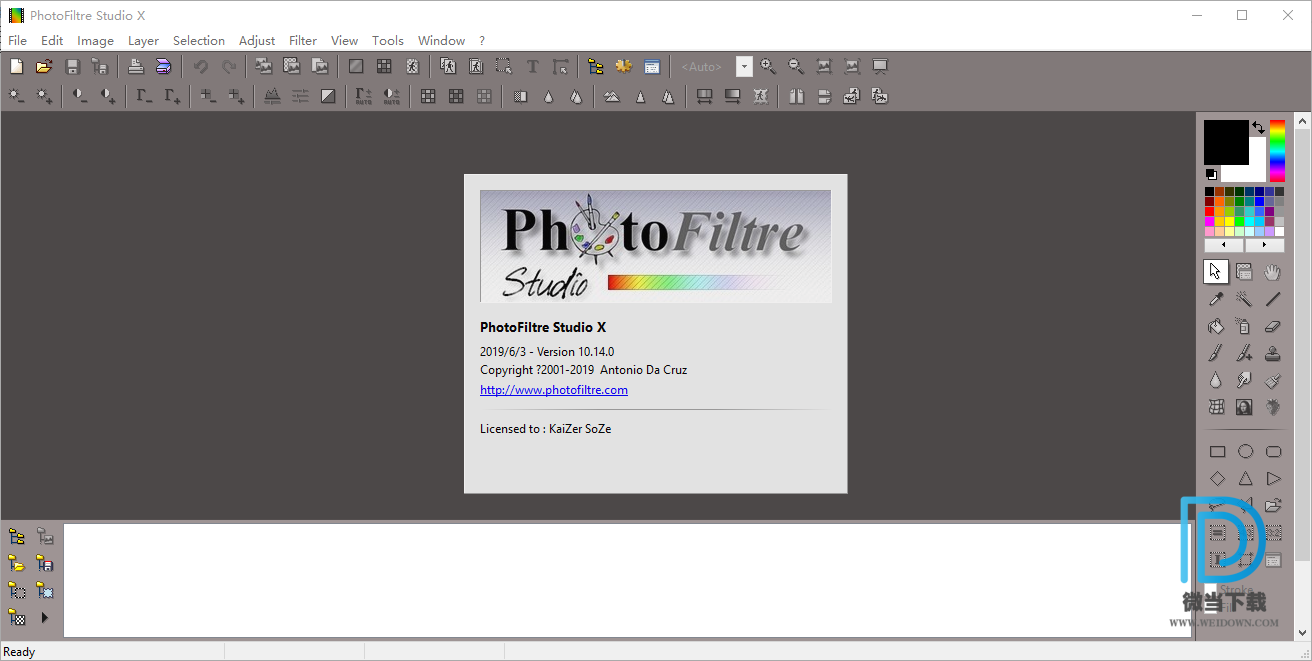
Task: Click the Auto contrast icon
Action: pos(392,97)
